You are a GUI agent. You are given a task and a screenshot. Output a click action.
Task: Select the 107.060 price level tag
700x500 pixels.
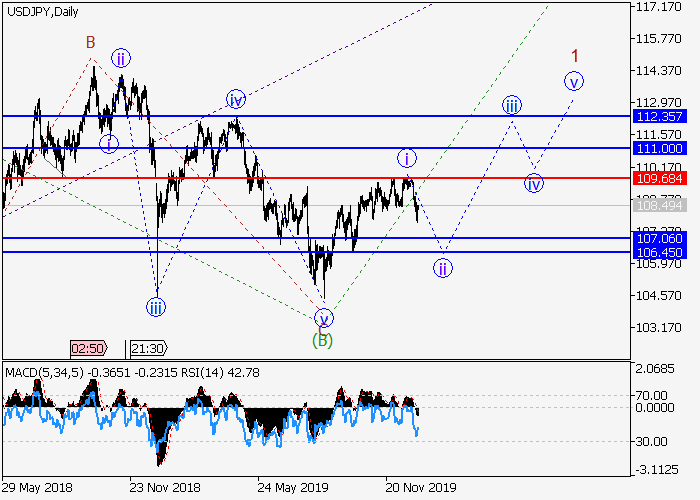[657, 239]
